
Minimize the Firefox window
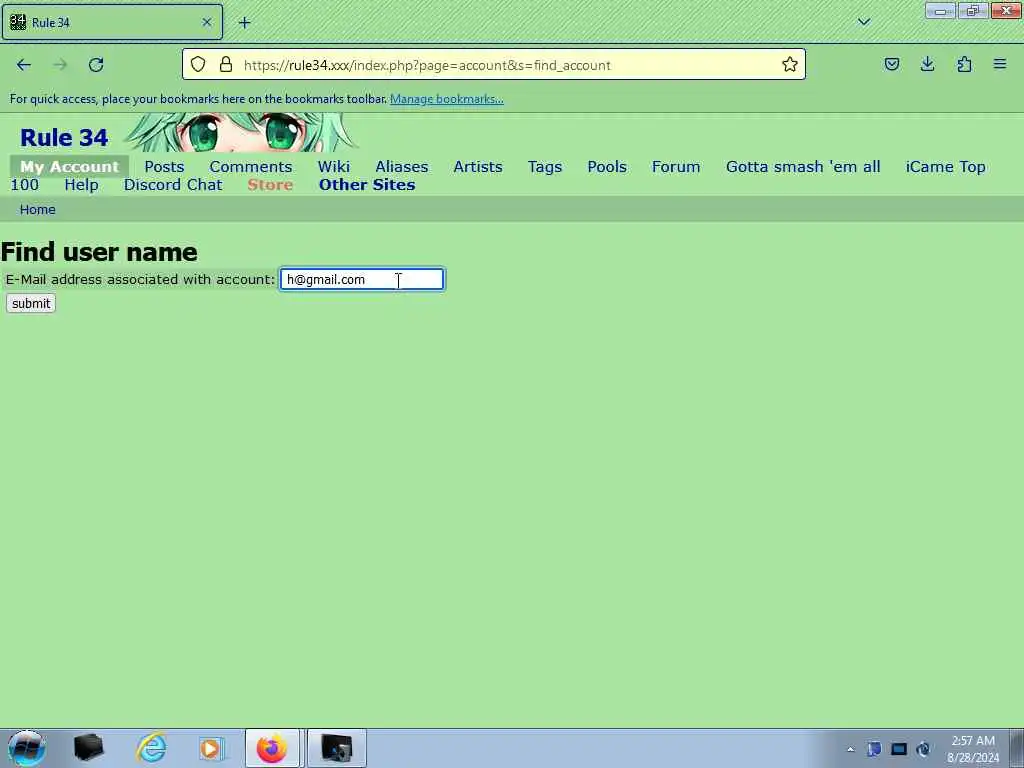pos(940,11)
